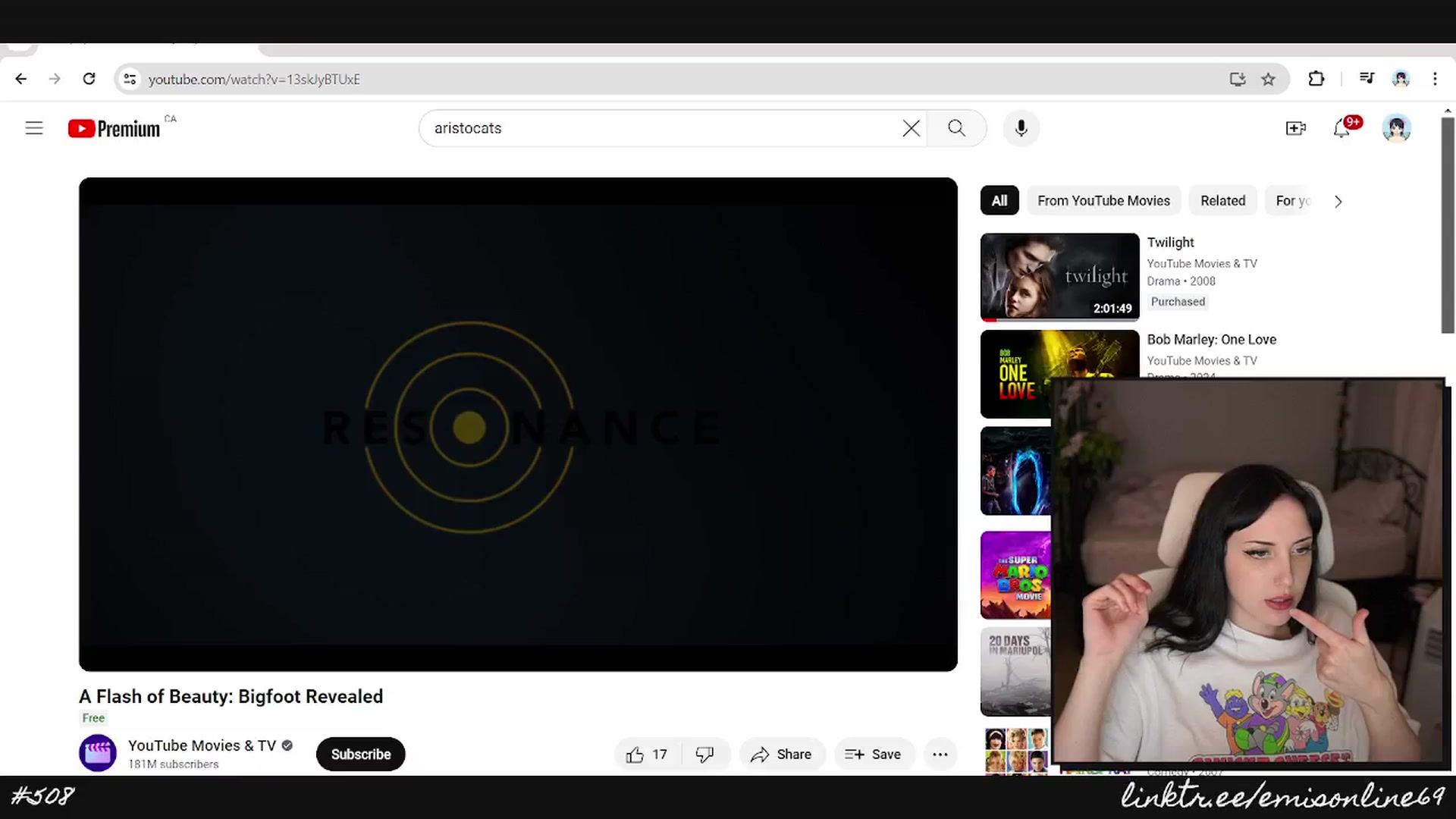Reload the YouTube page
The width and height of the screenshot is (1456, 819).
[x=89, y=79]
